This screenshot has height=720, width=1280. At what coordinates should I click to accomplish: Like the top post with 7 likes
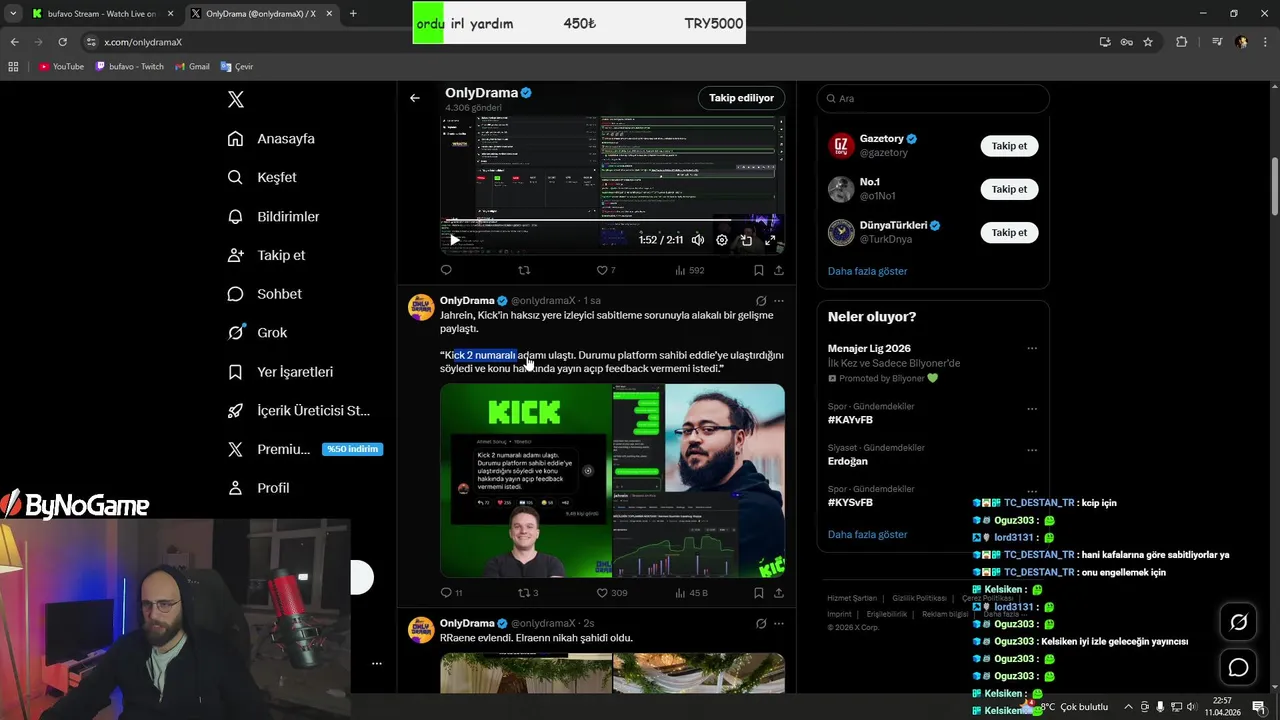(606, 270)
